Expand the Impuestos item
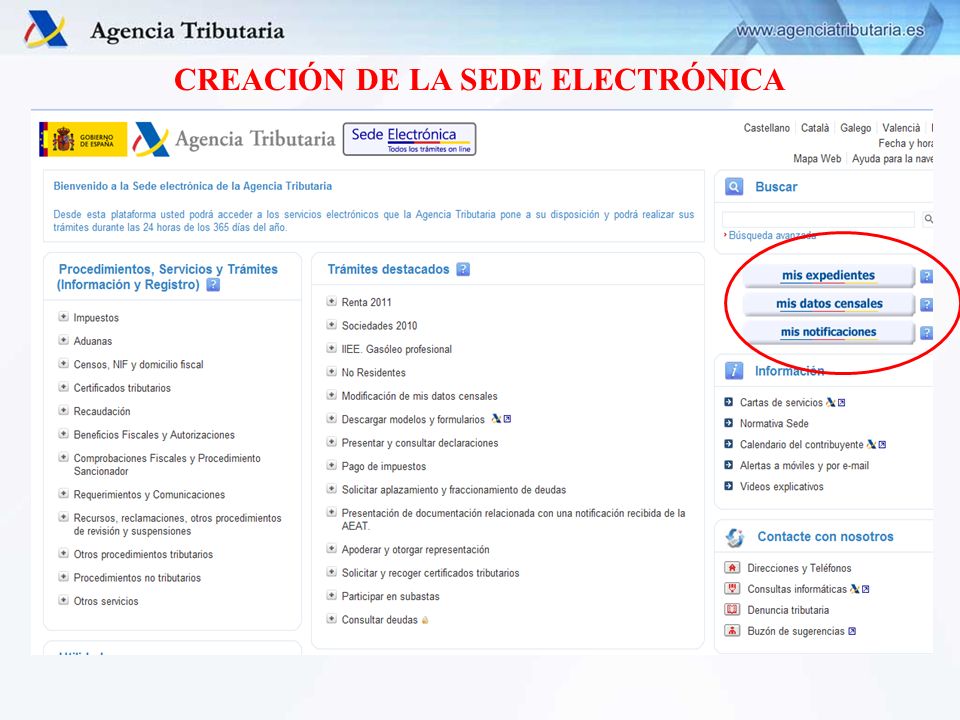960x720 pixels. tap(63, 317)
